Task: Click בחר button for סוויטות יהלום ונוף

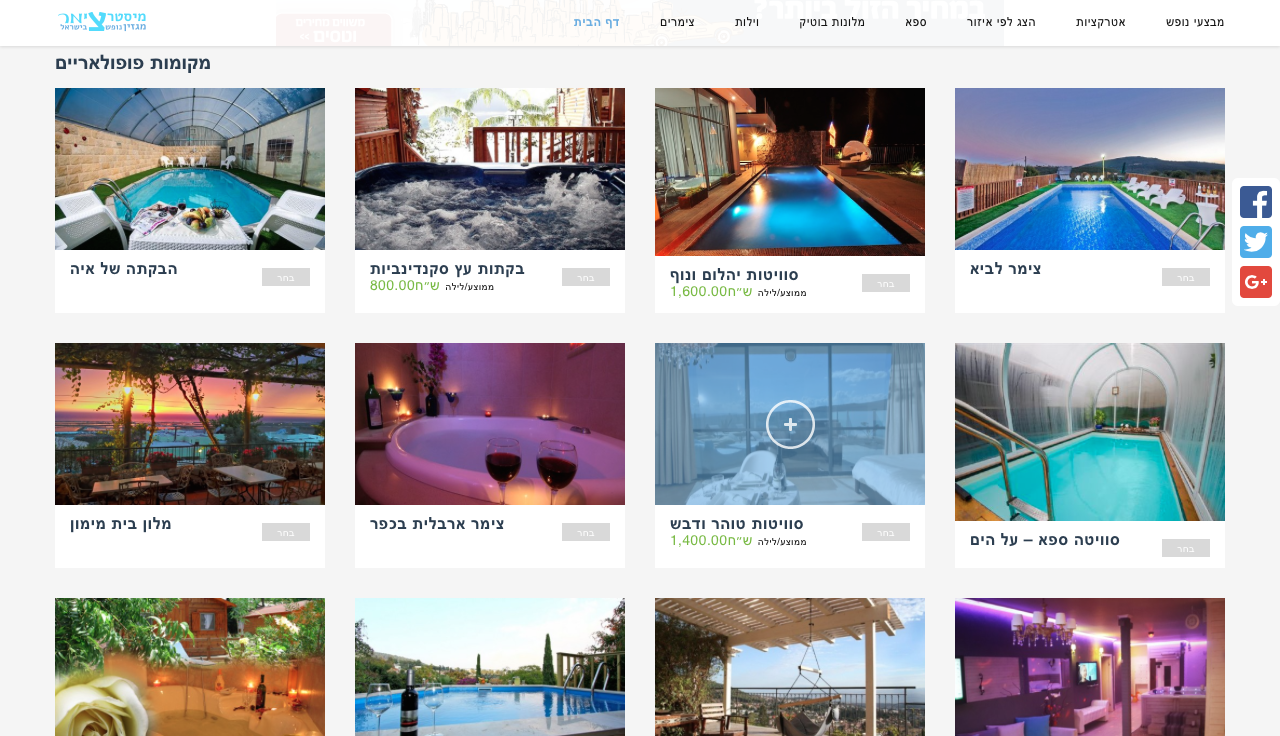Action: 886,283
